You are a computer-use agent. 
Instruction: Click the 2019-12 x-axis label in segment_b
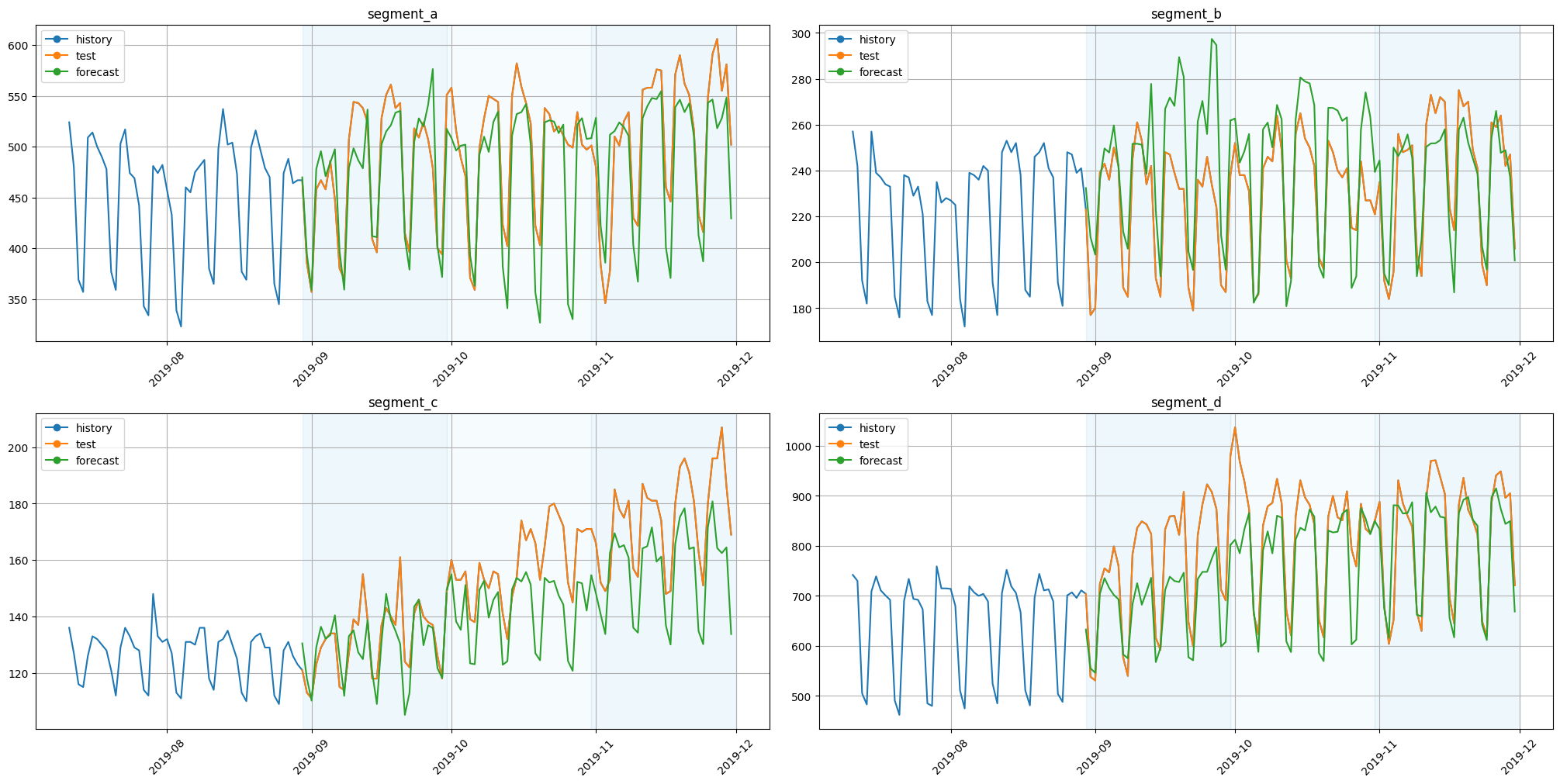pos(1520,367)
